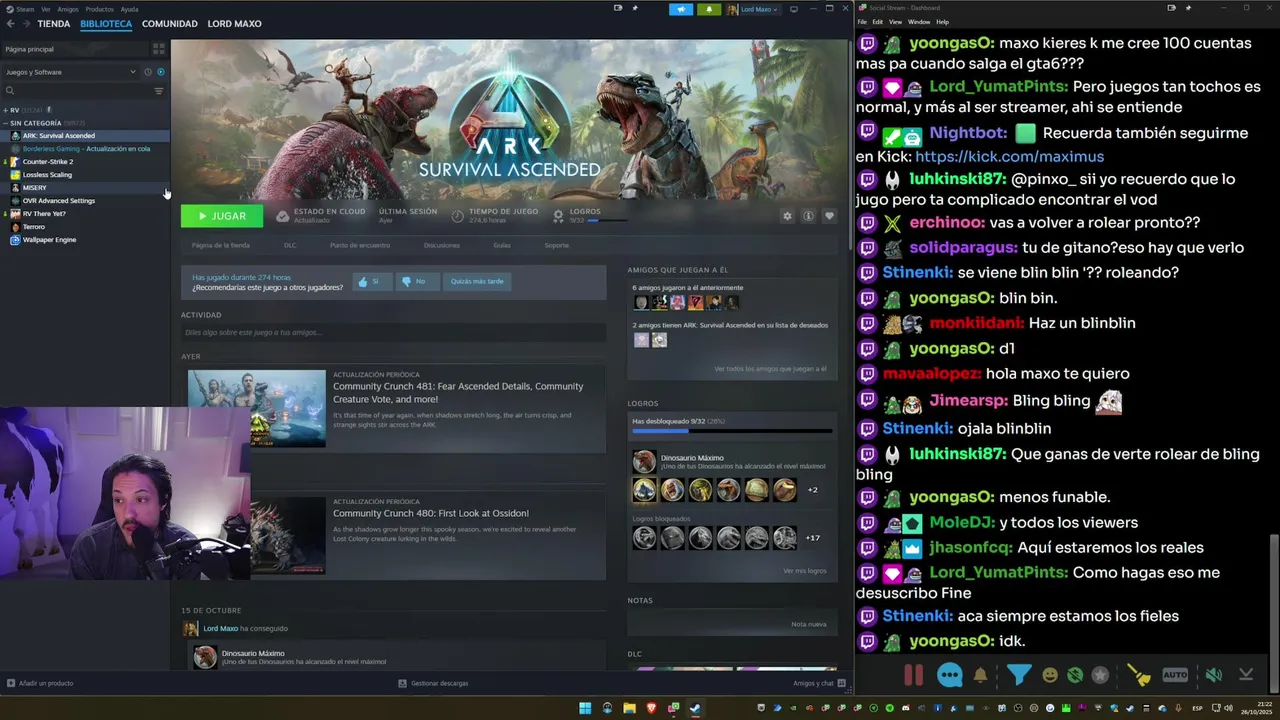Switch library to grid collections view icon
Viewport: 1280px width, 720px height.
[x=158, y=48]
